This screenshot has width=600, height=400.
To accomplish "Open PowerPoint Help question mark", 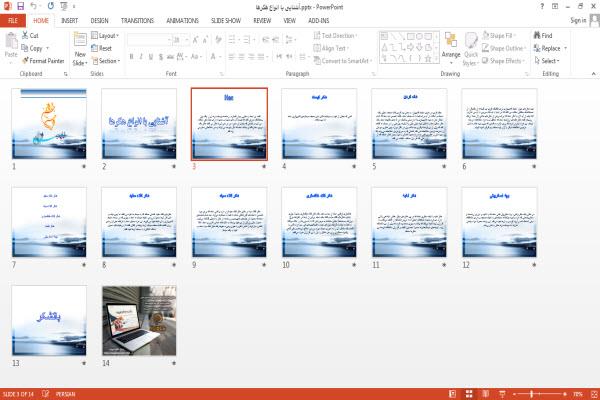I will click(542, 7).
